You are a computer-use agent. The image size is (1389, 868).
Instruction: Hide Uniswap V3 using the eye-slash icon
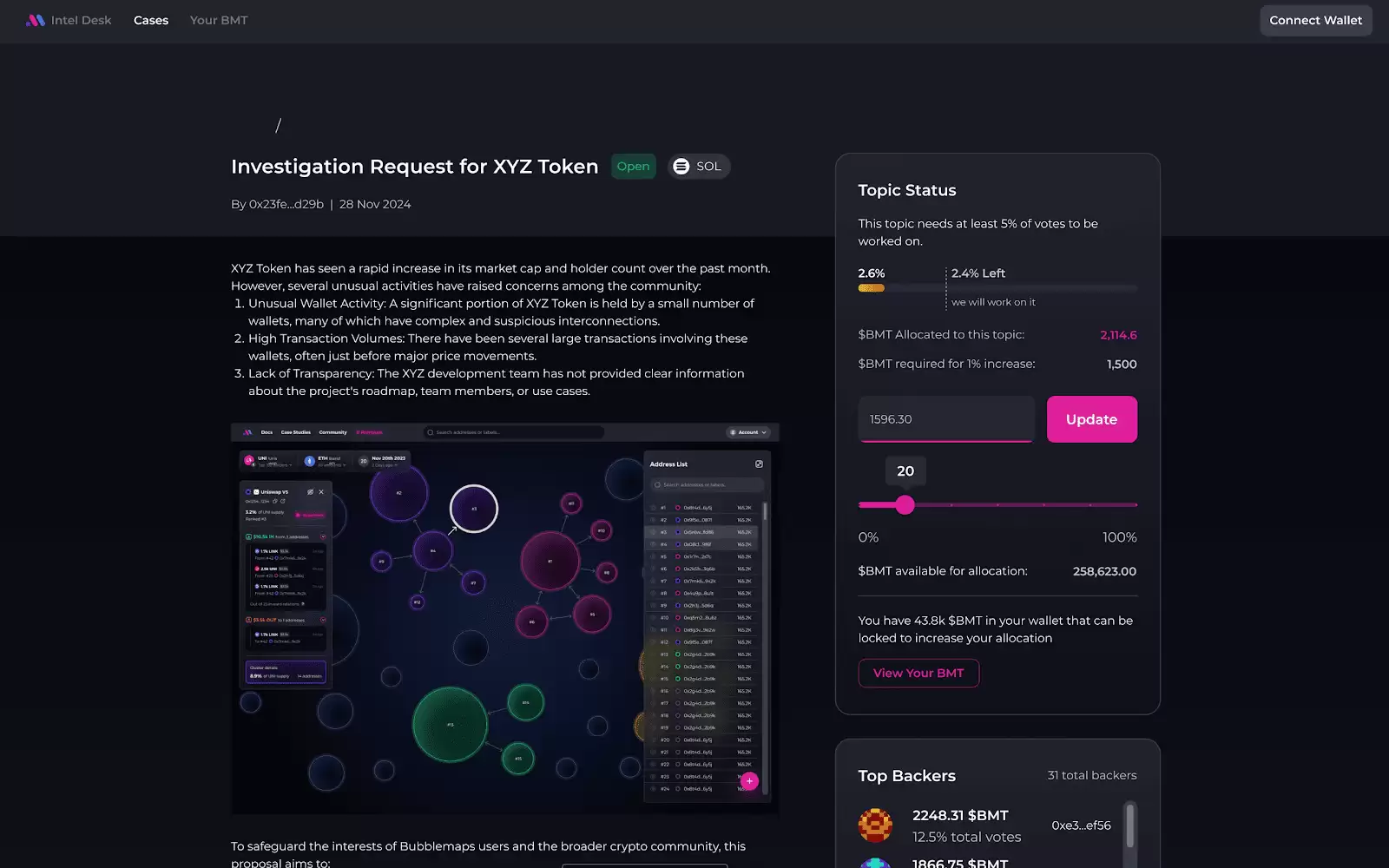310,492
